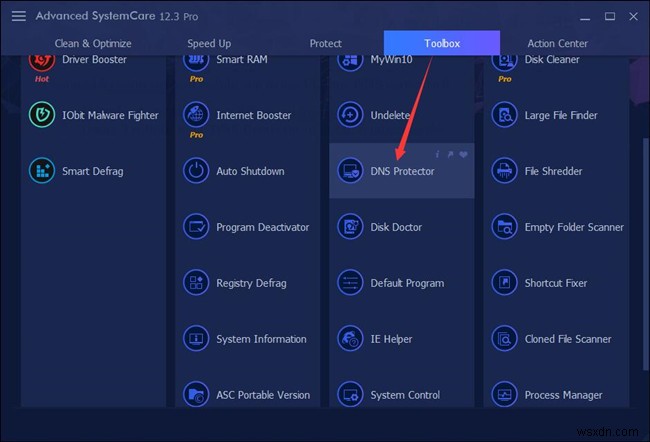
Task: Click the MyWin10 icon
Action: pos(350,63)
